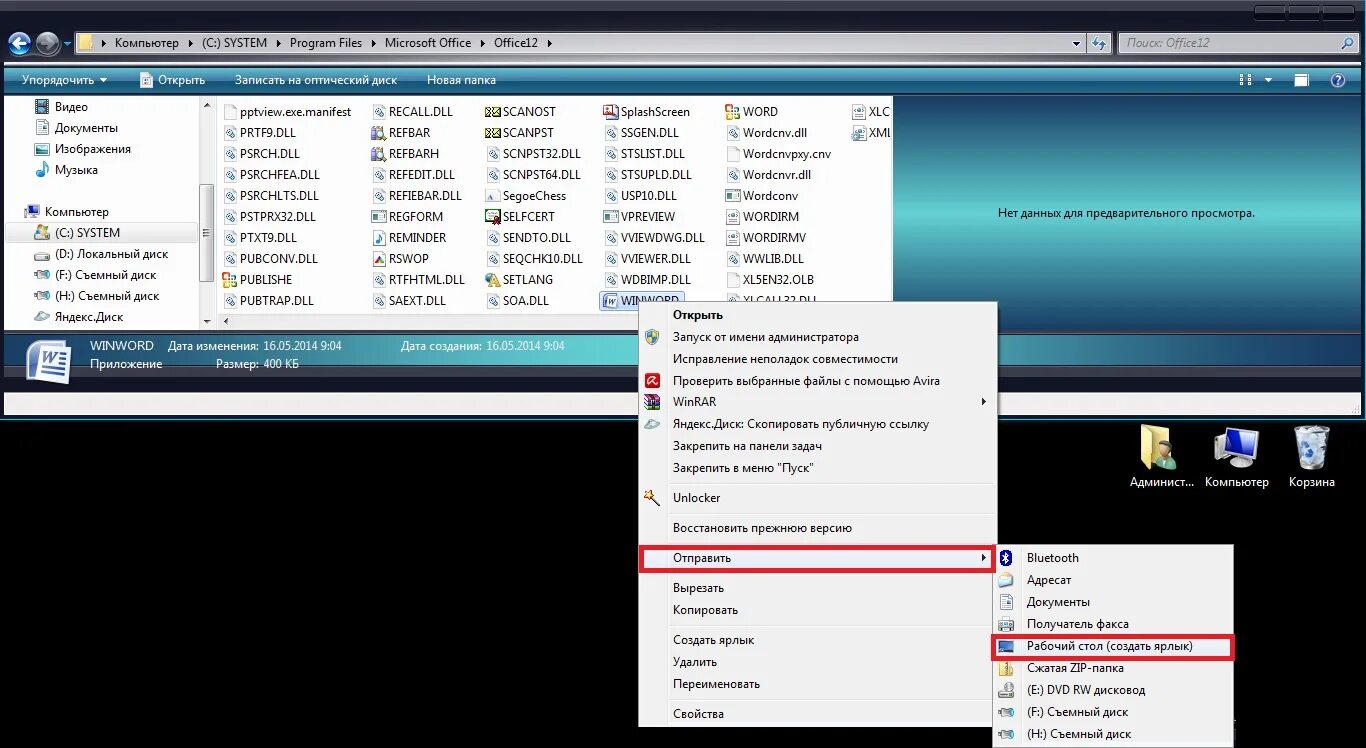Select the RSWOP file icon
The height and width of the screenshot is (748, 1366).
pos(378,259)
